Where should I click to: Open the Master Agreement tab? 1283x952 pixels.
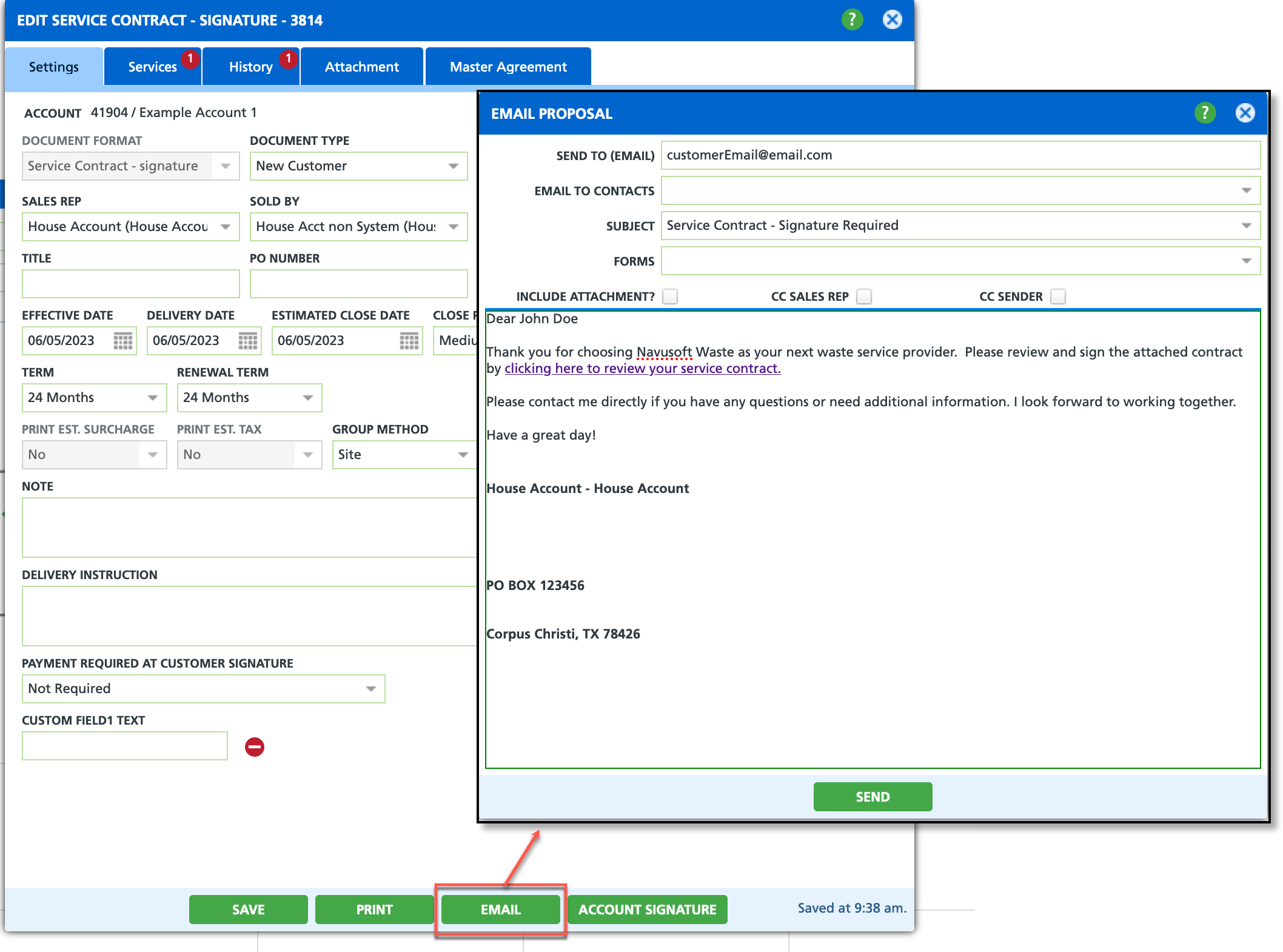click(508, 67)
